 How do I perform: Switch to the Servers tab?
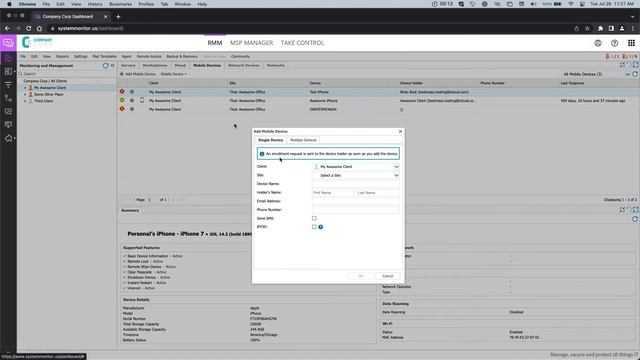coord(128,65)
